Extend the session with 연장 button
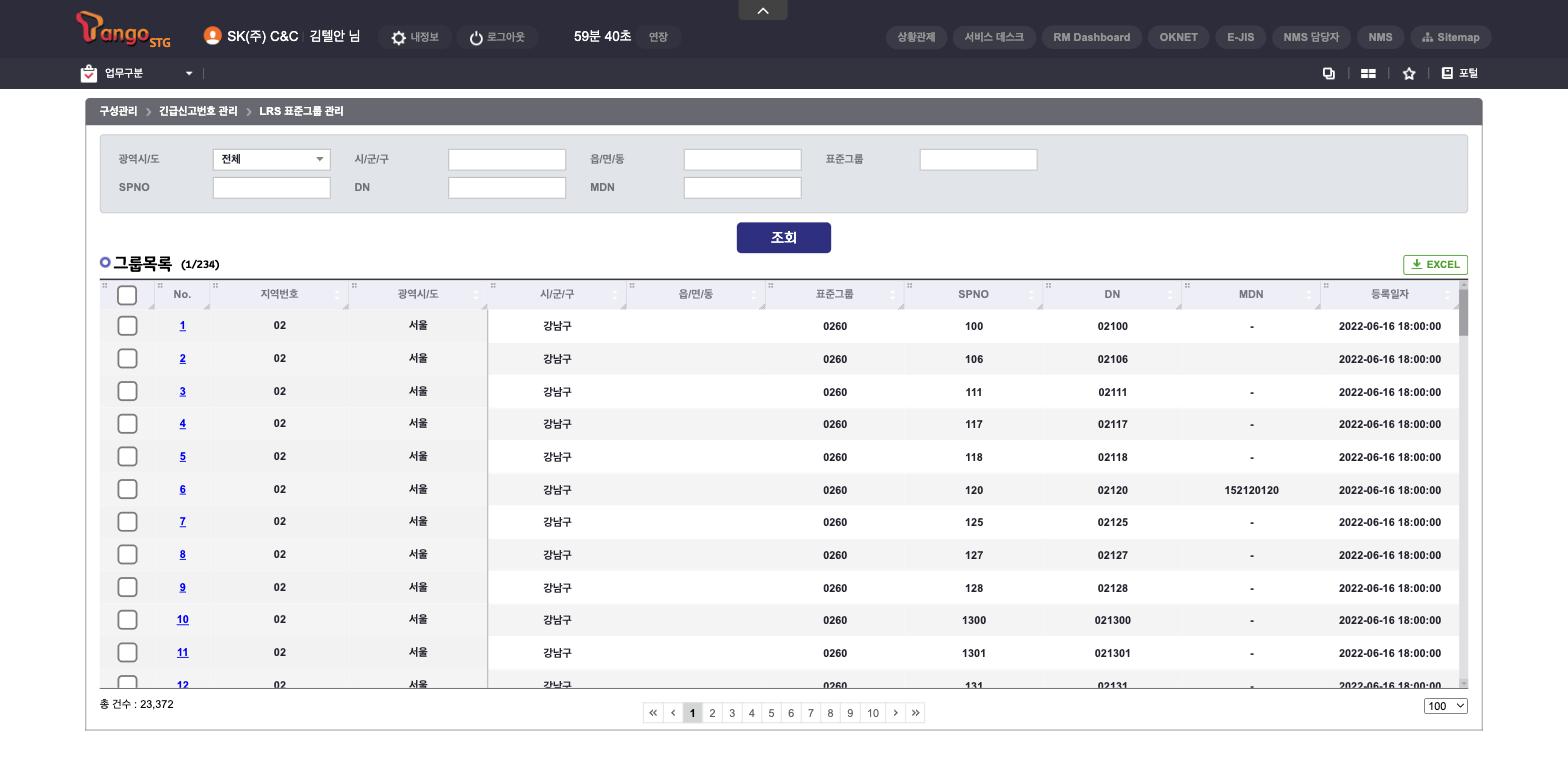 (658, 37)
